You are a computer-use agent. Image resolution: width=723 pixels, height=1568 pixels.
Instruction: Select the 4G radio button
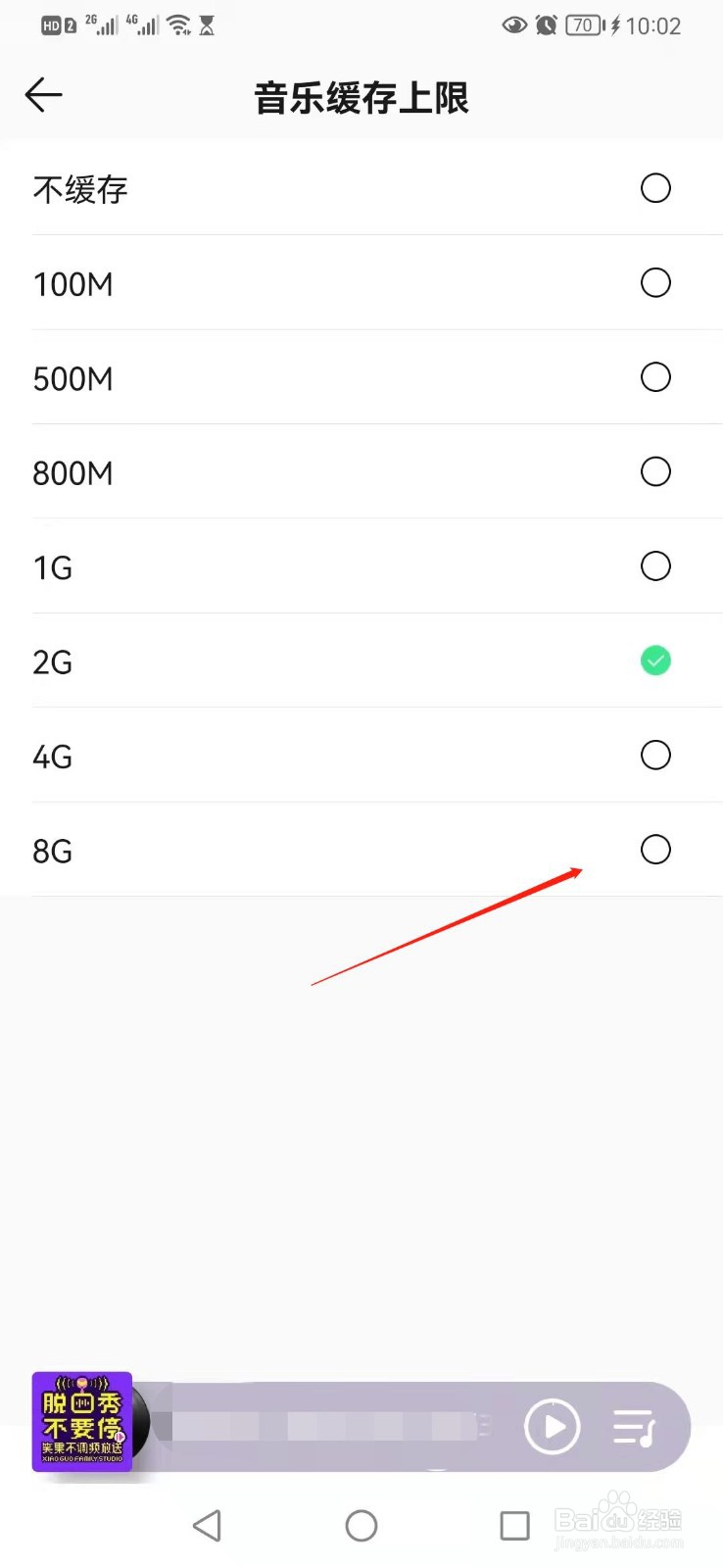(x=655, y=755)
